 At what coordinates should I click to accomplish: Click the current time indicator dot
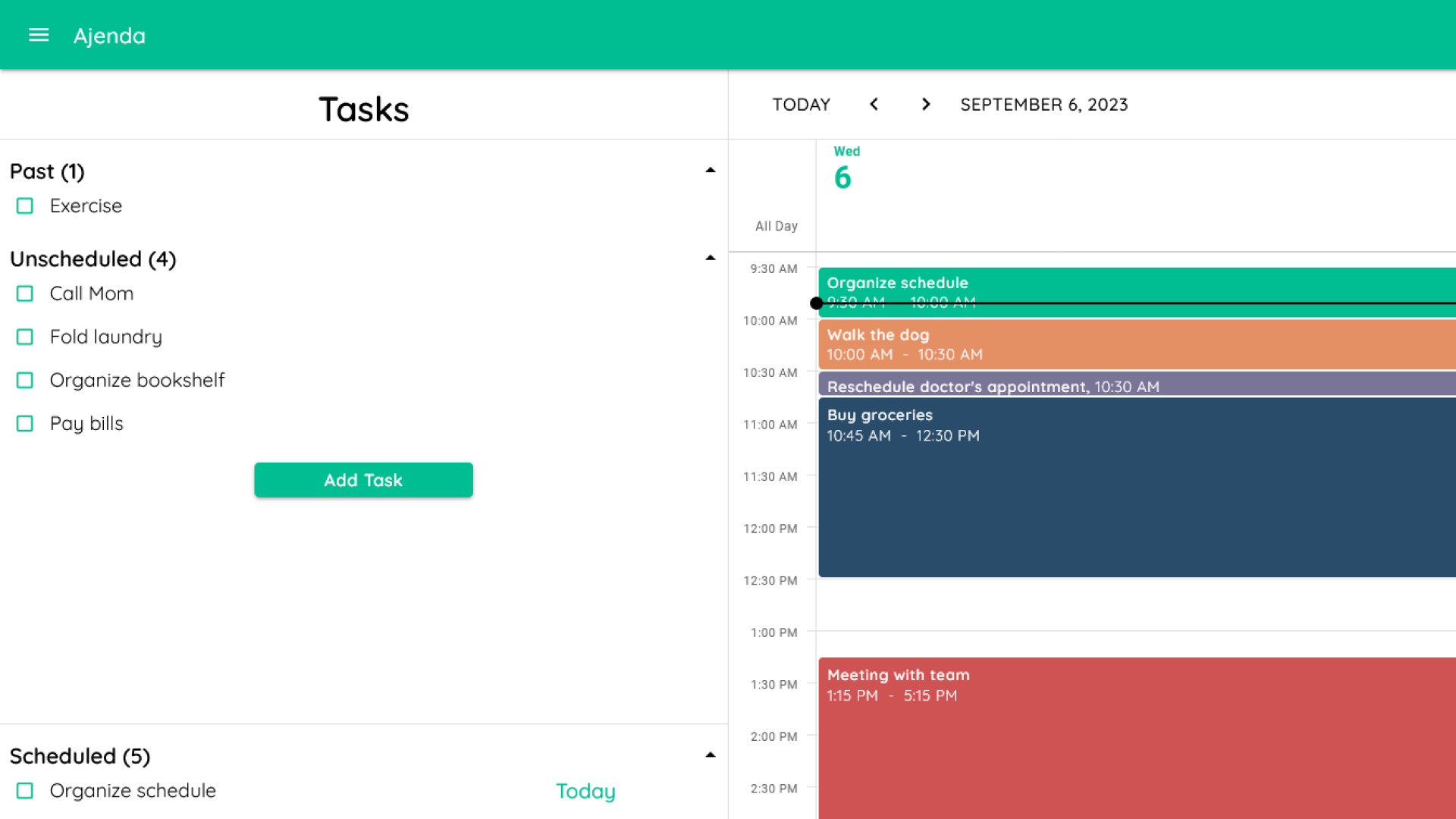point(816,303)
